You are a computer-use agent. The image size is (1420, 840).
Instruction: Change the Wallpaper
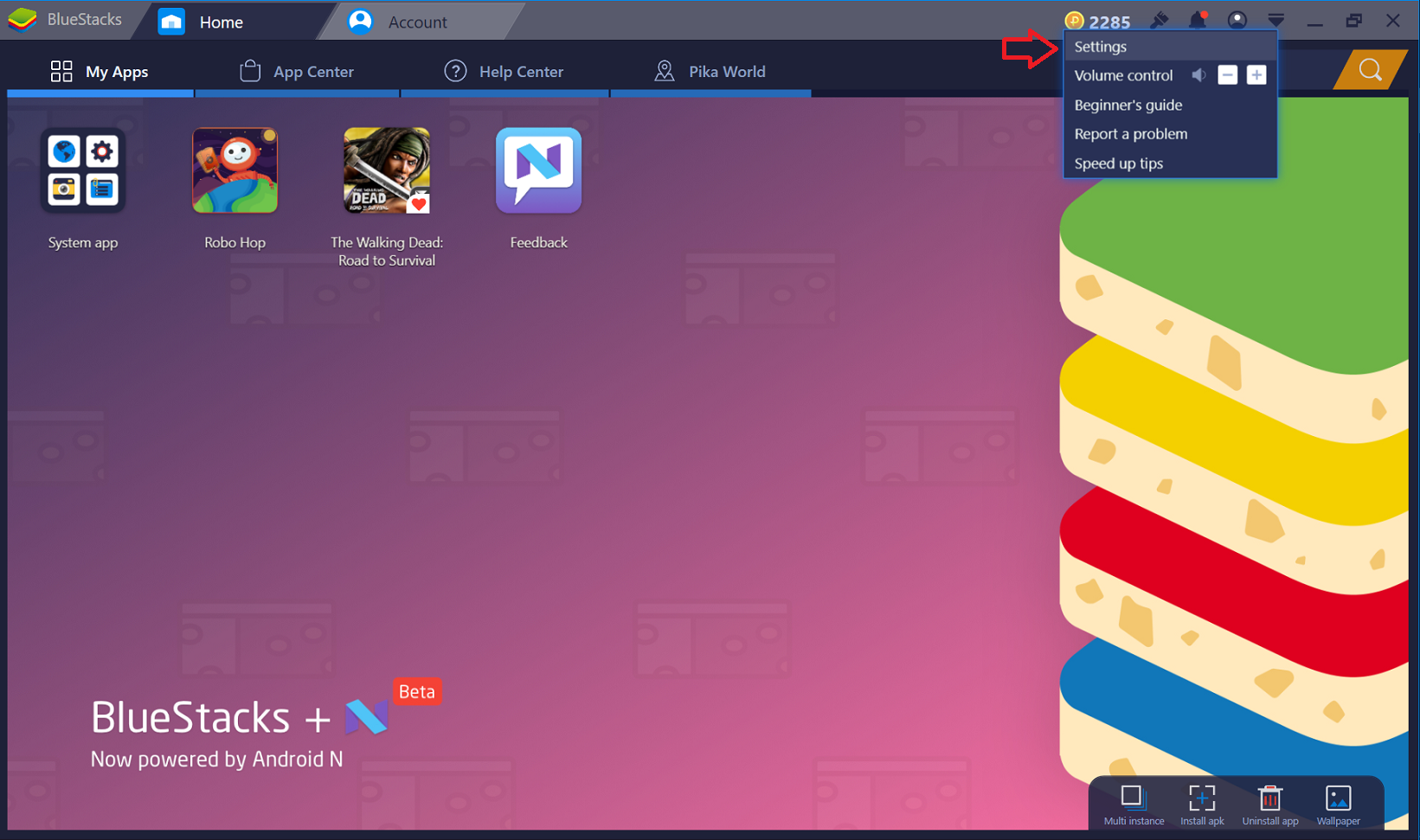(x=1339, y=805)
